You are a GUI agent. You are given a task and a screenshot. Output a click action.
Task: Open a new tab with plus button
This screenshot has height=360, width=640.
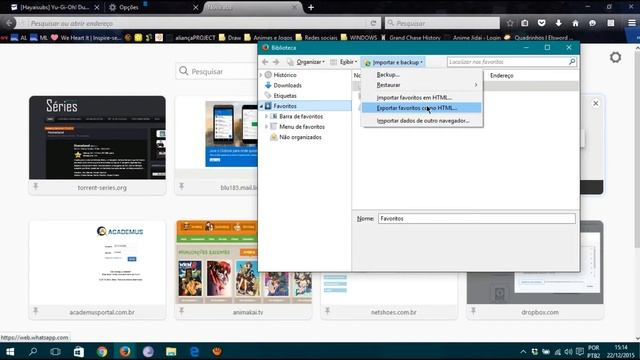click(311, 7)
